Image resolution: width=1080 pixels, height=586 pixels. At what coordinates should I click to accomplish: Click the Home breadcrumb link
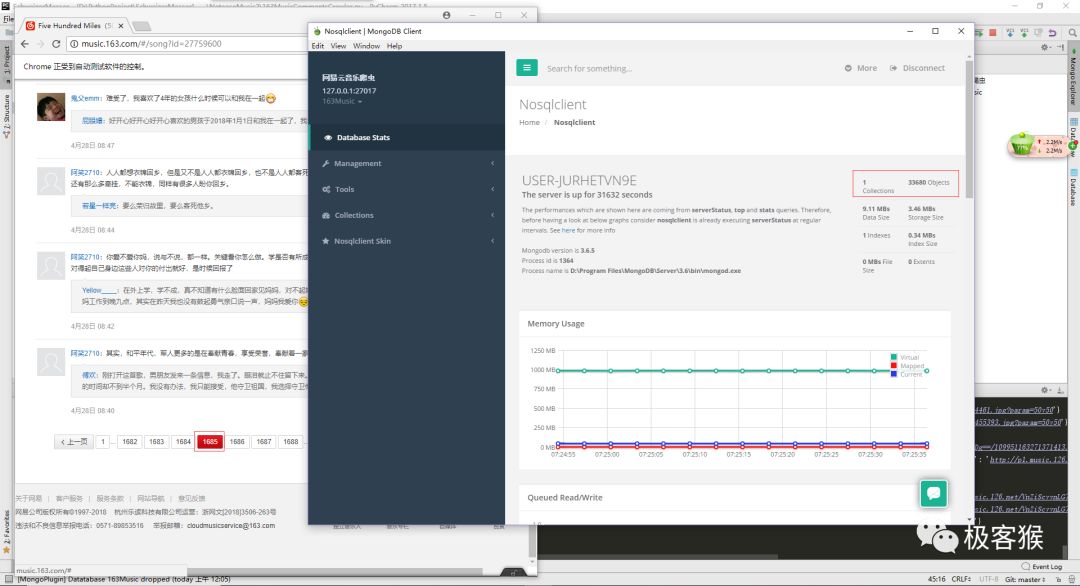(x=529, y=123)
